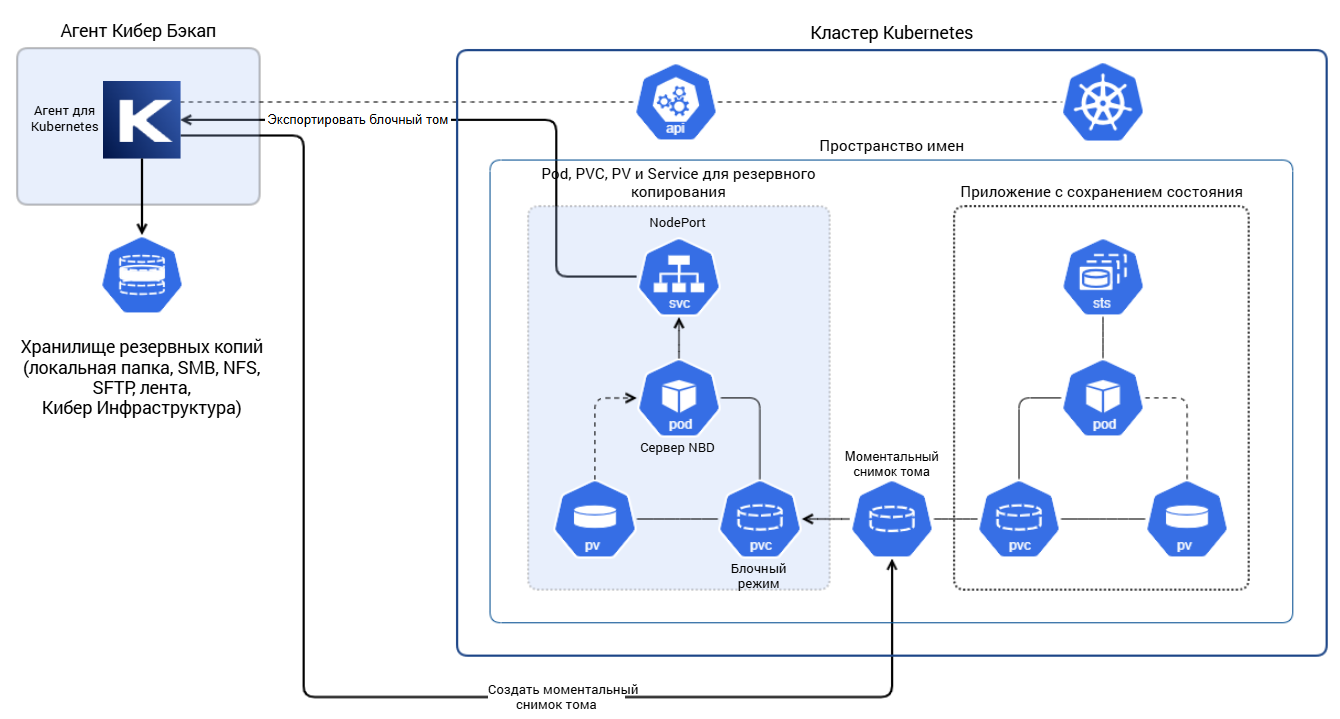Click the "Моментальный снимок тома" caption above snapshot icon
The height and width of the screenshot is (719, 1340).
point(892,464)
